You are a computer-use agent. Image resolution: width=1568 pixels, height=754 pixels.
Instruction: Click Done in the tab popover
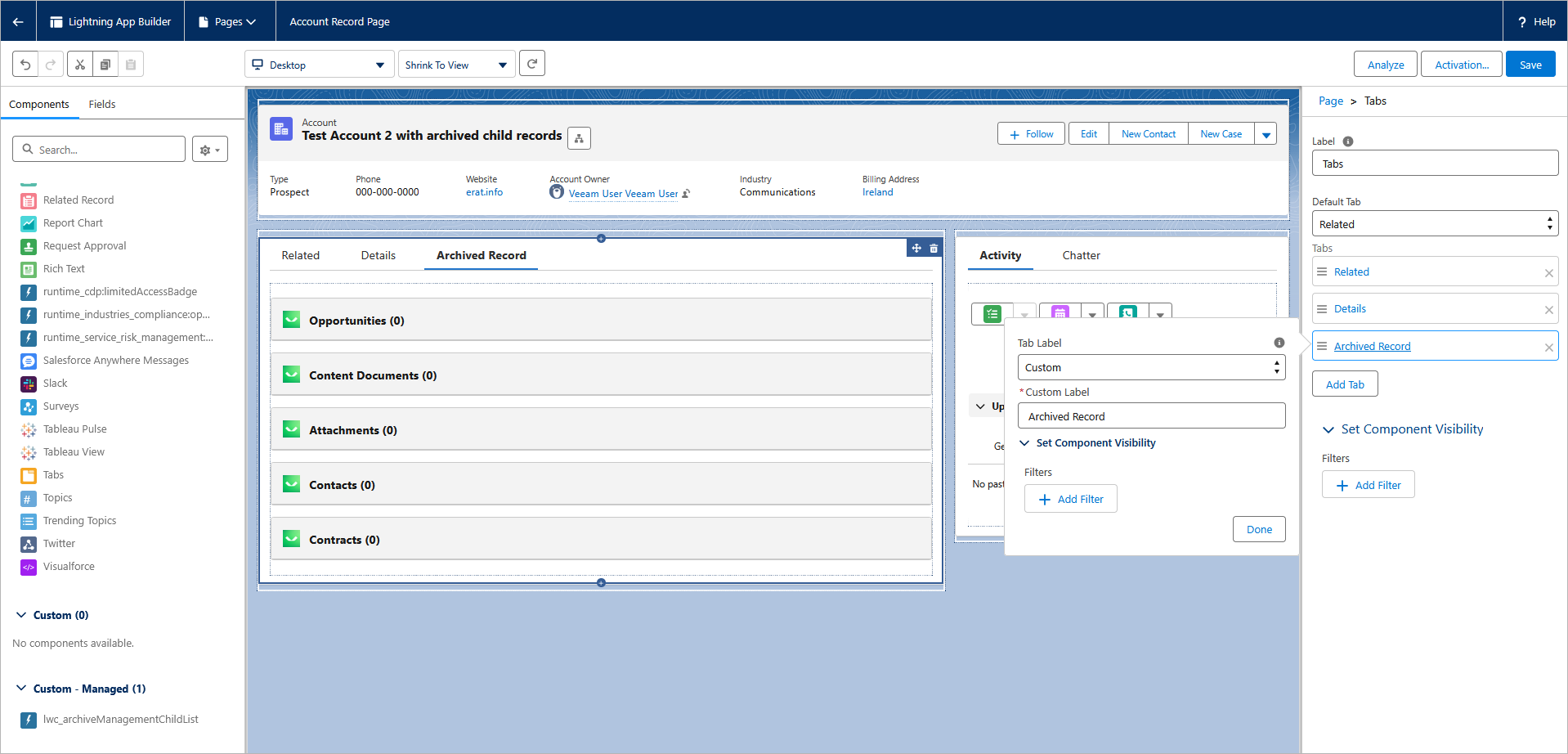tap(1259, 529)
